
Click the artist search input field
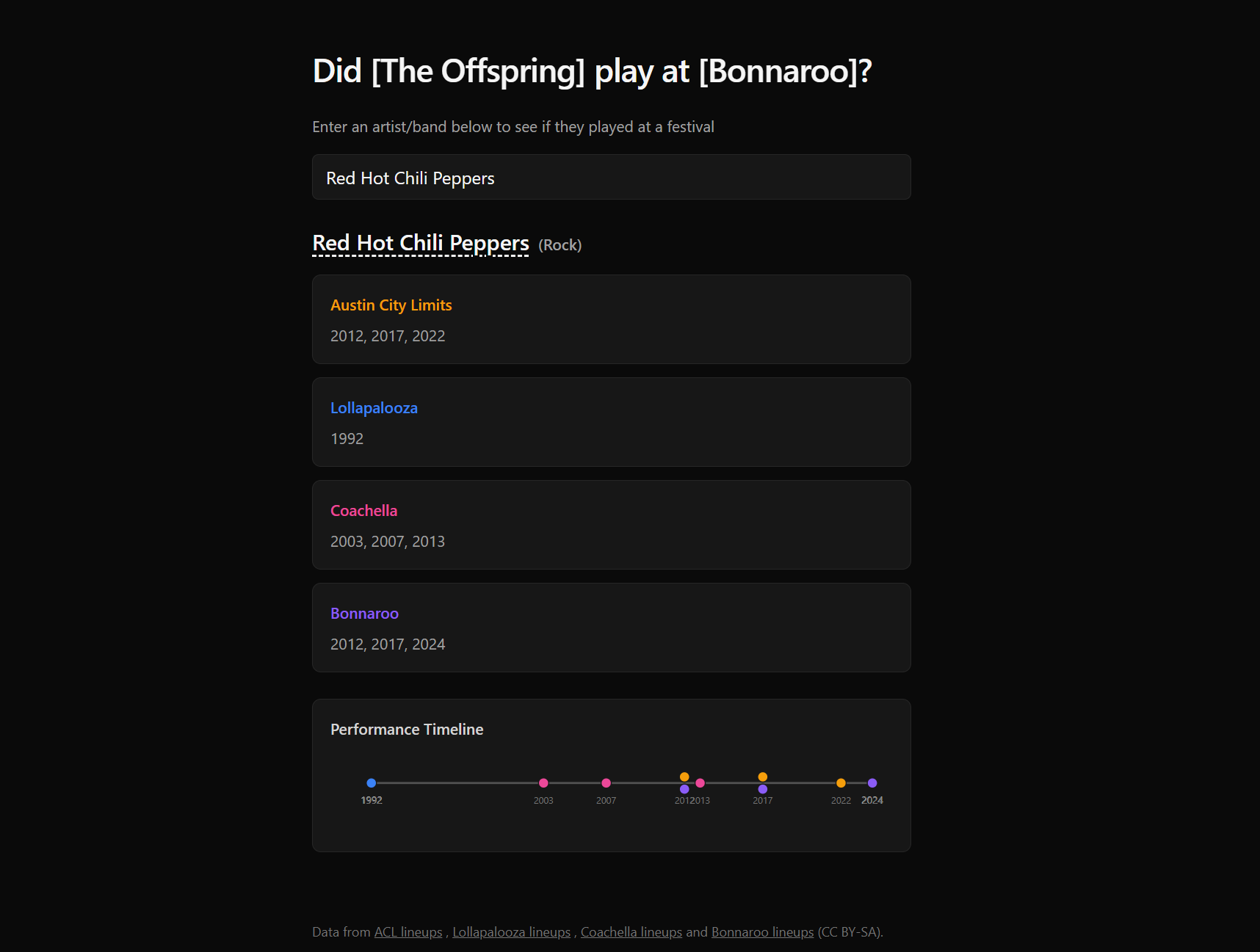click(611, 177)
